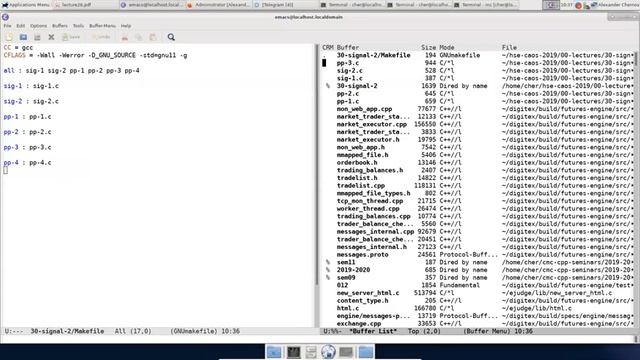Click the Open Directory toolbar icon
Viewport: 640px width, 360px height.
tap(37, 37)
